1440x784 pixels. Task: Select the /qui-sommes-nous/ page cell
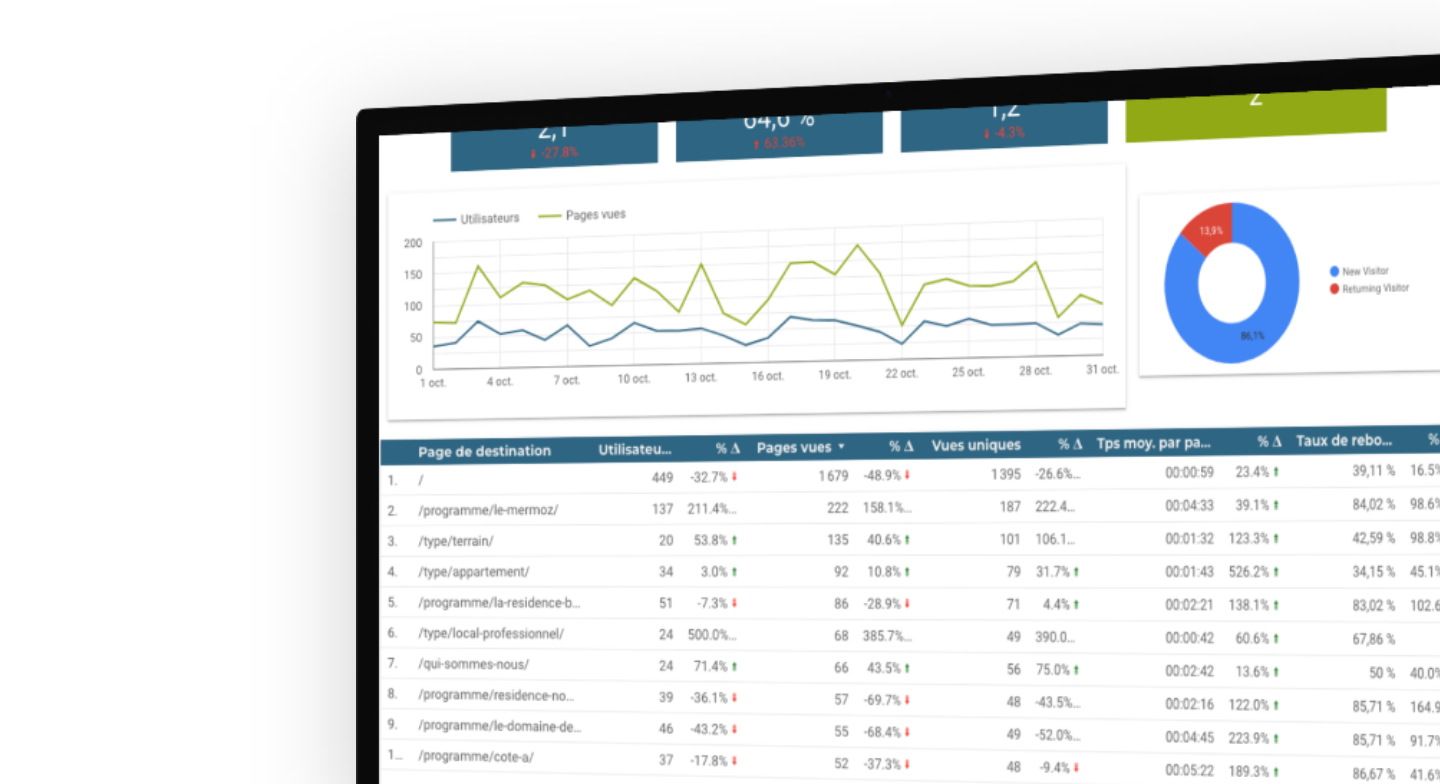pyautogui.click(x=474, y=664)
